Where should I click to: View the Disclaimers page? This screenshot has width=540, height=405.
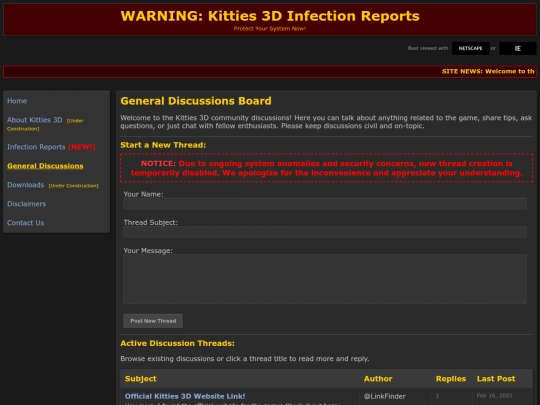click(27, 204)
